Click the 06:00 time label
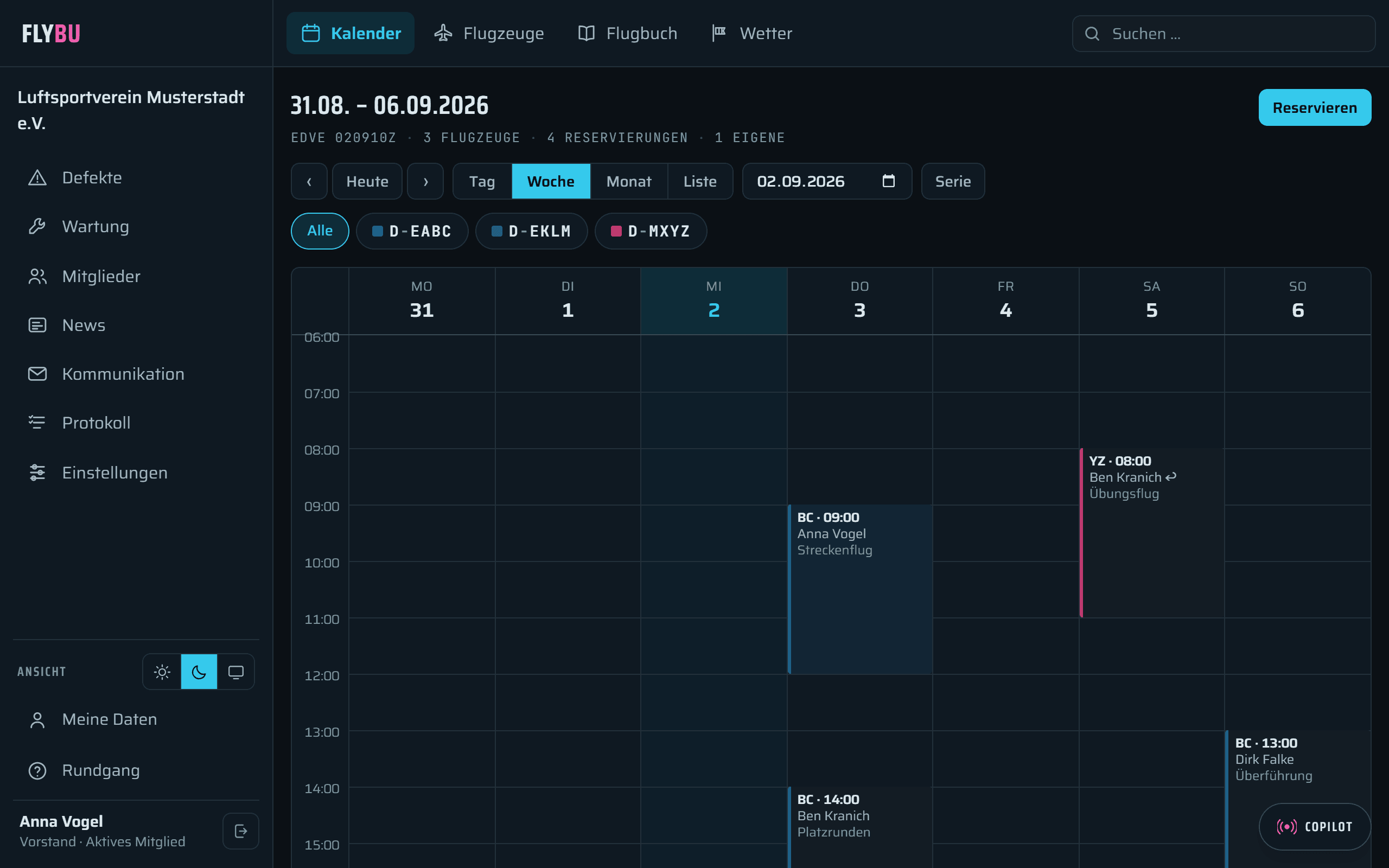This screenshot has width=1389, height=868. tap(321, 337)
